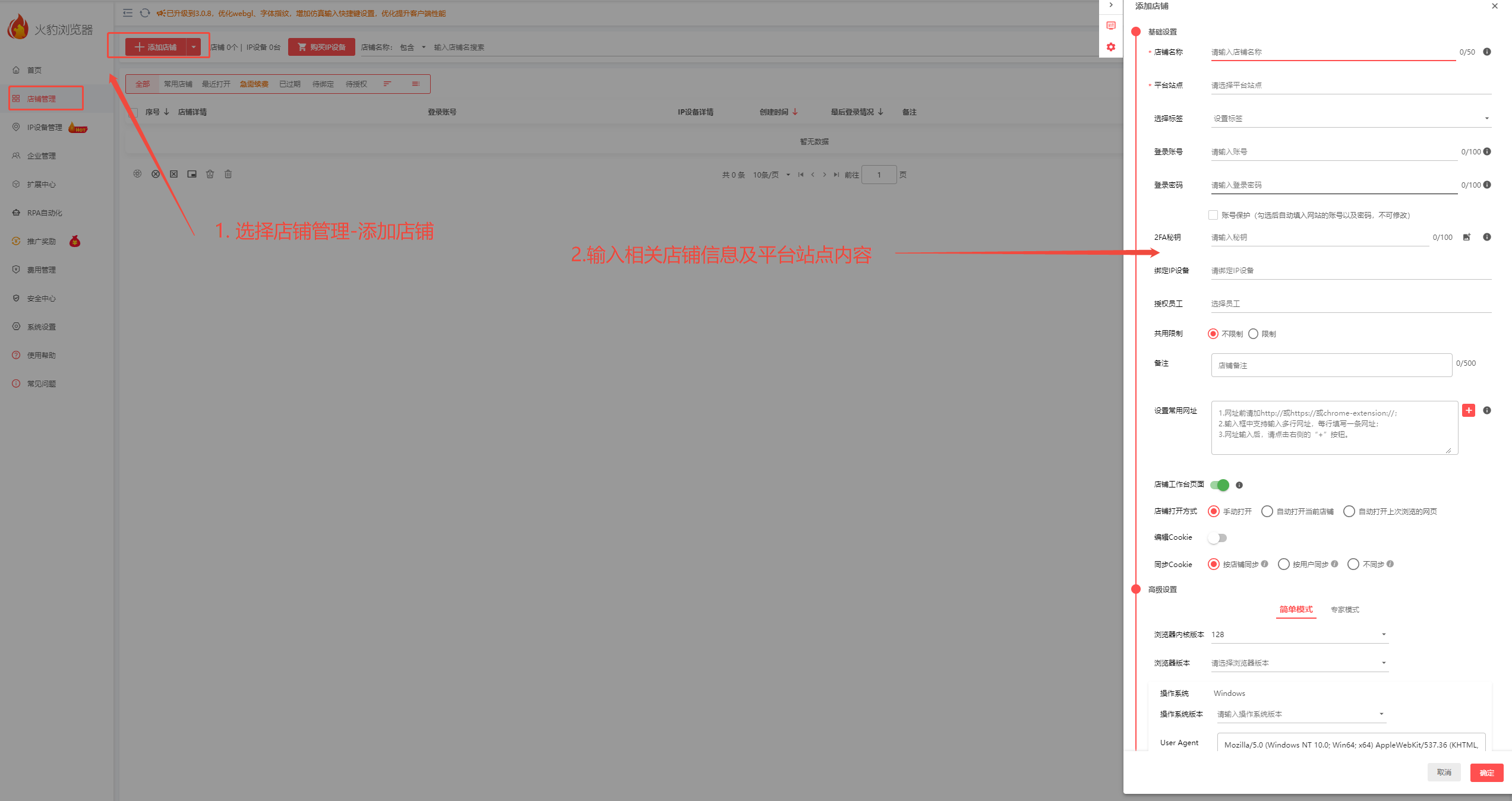
Task: Toggle the 店铺工作台页面 switch off
Action: tap(1220, 485)
